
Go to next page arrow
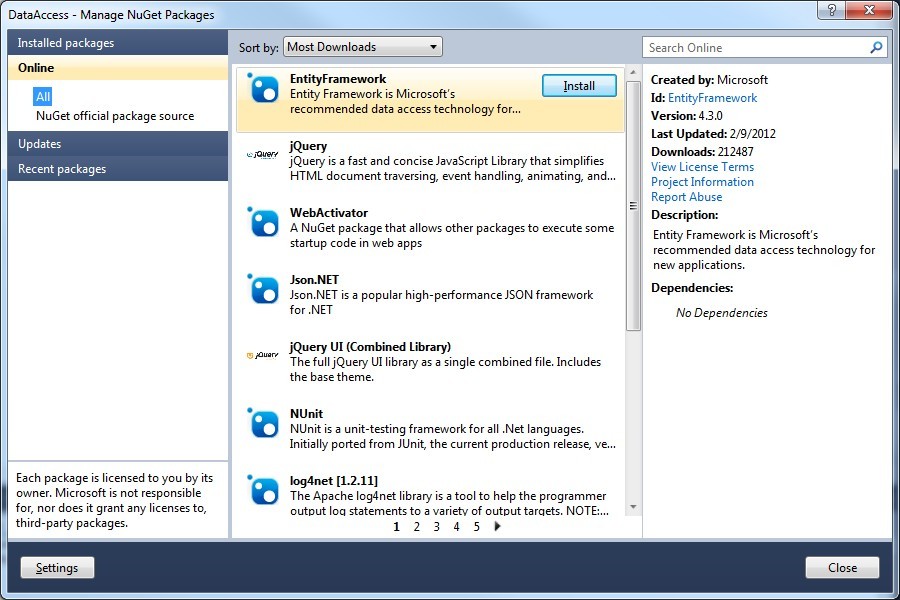point(497,526)
